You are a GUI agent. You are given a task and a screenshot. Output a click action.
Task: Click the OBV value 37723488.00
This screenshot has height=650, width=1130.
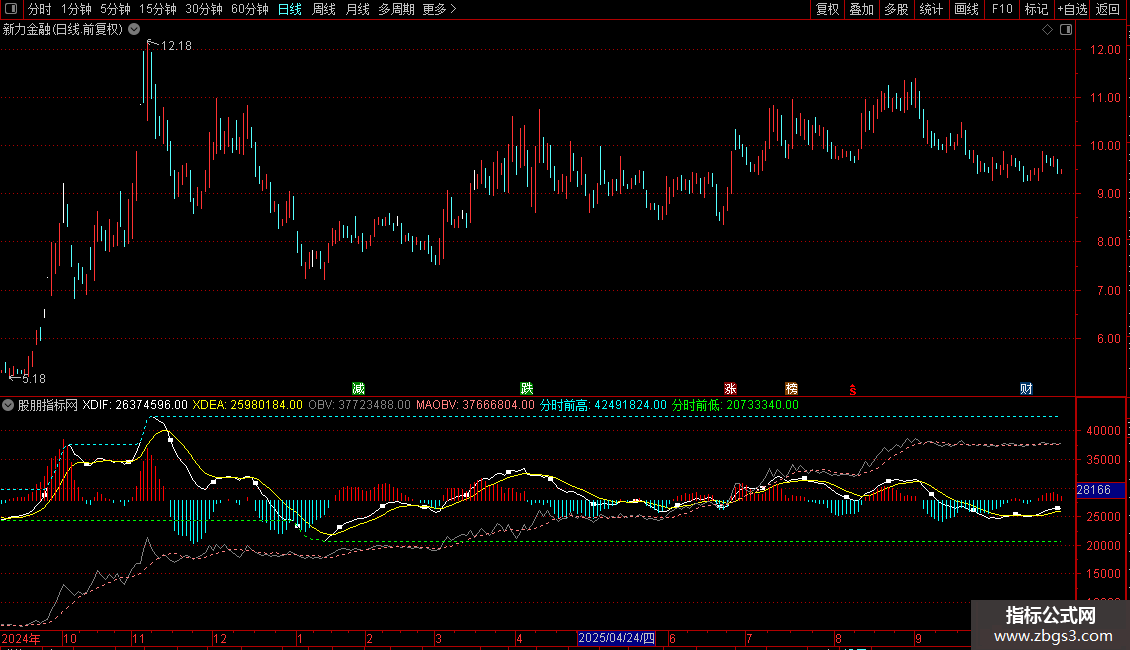[374, 405]
